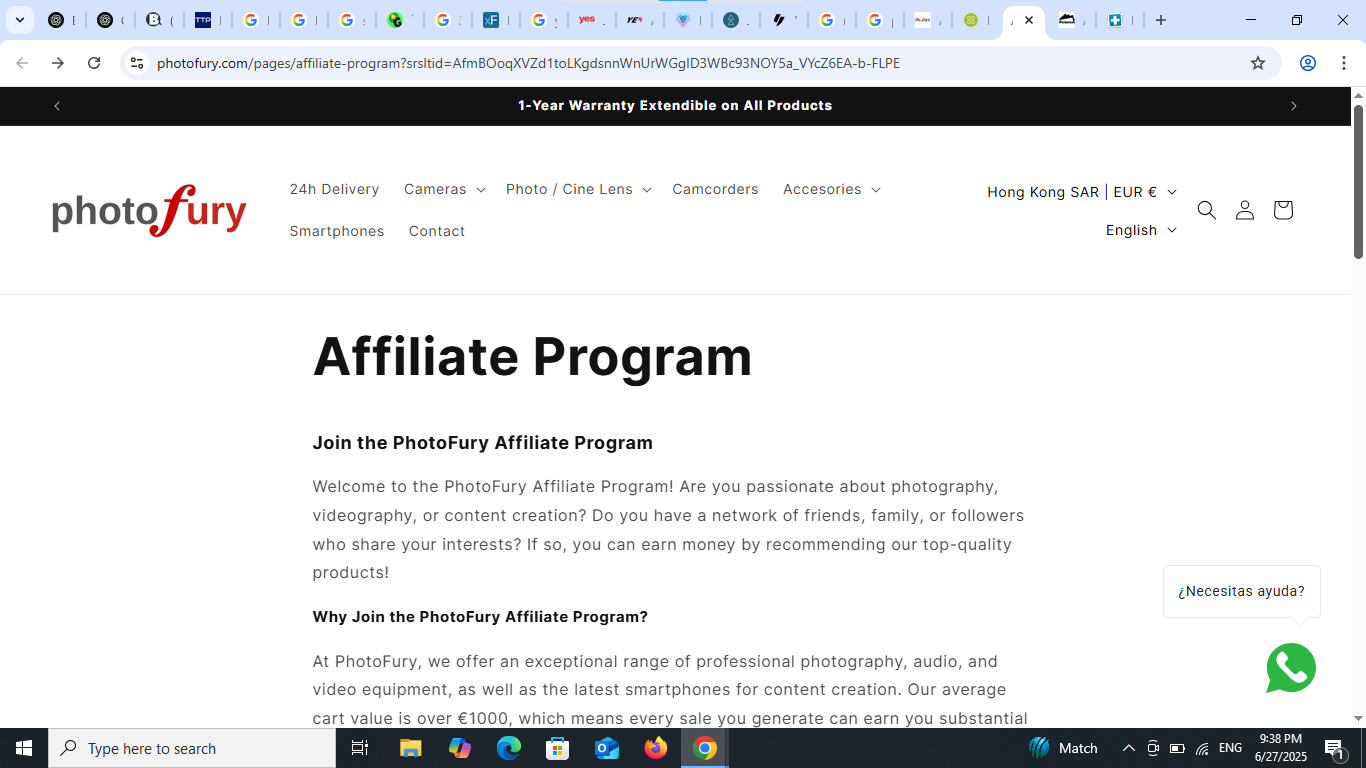This screenshot has height=768, width=1366.
Task: Open the English language selector
Action: click(x=1141, y=230)
